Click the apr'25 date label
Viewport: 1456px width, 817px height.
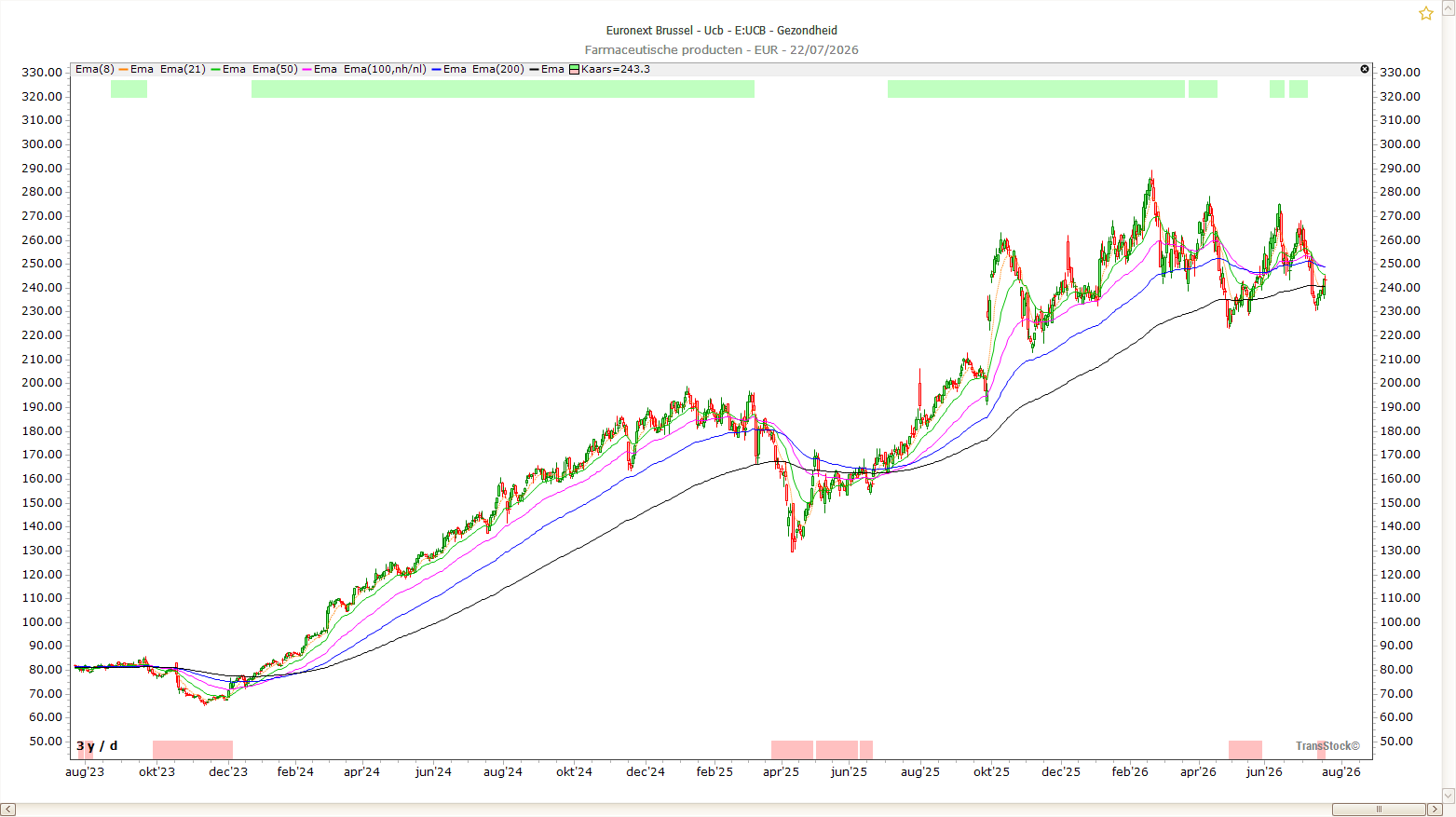(781, 771)
